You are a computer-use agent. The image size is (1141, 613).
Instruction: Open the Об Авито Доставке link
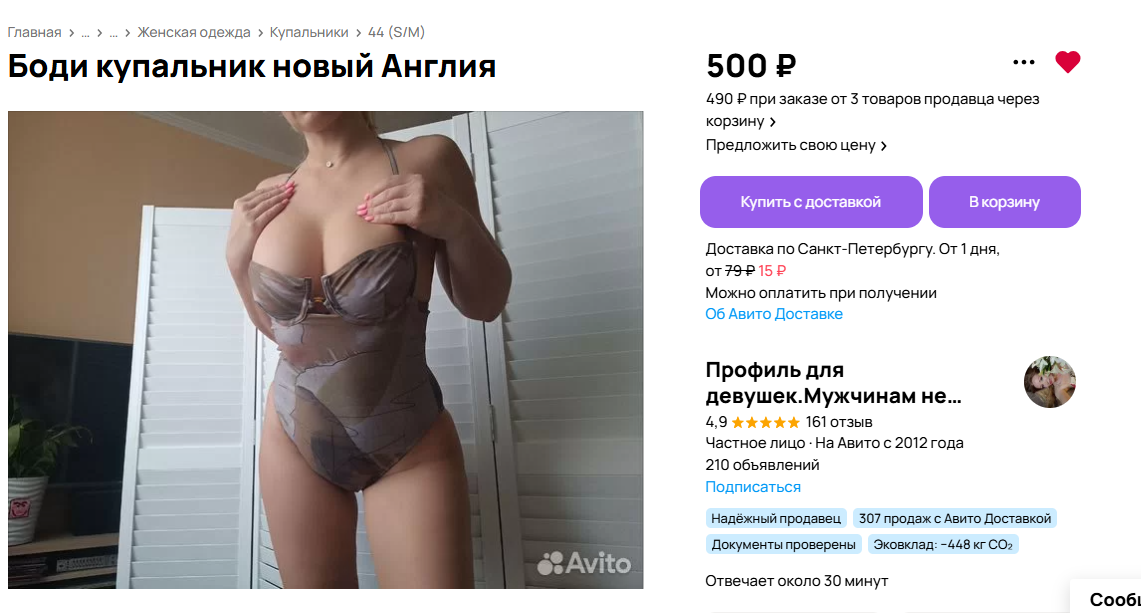click(774, 314)
